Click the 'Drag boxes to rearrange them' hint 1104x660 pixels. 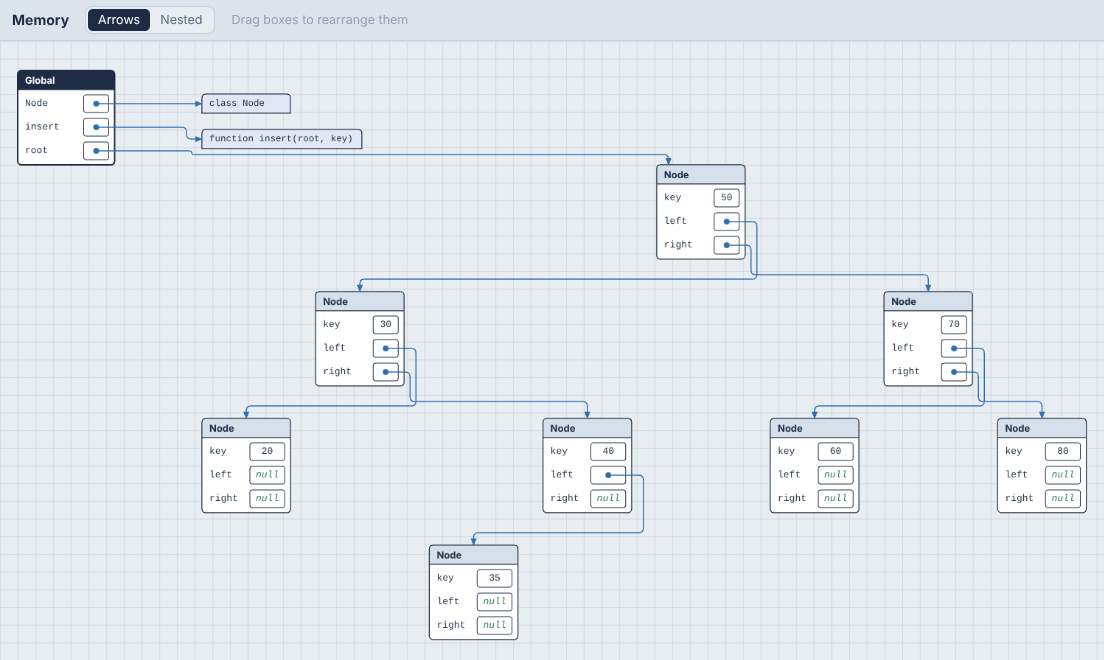click(x=320, y=20)
